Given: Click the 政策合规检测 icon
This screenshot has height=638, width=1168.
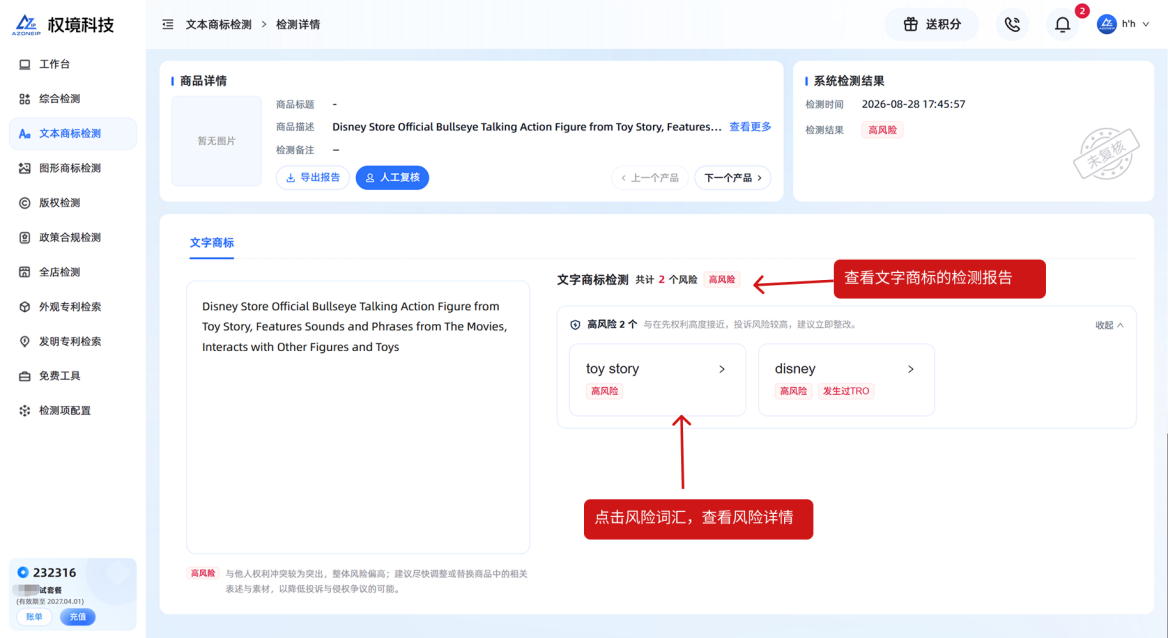Looking at the screenshot, I should pos(25,237).
